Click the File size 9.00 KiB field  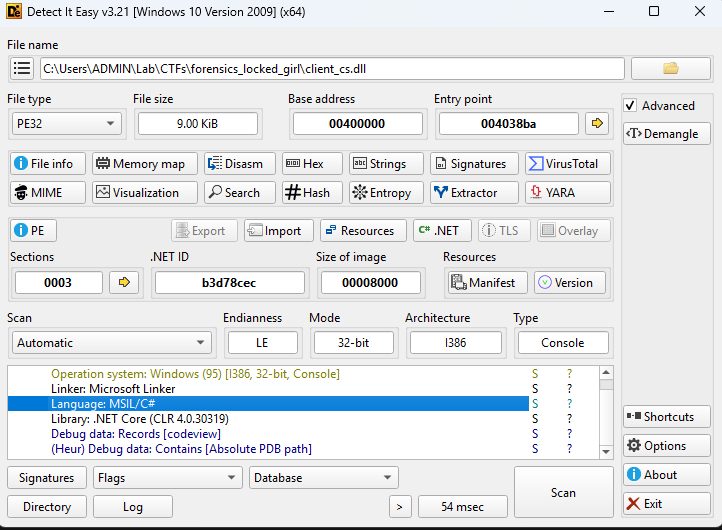pos(198,123)
